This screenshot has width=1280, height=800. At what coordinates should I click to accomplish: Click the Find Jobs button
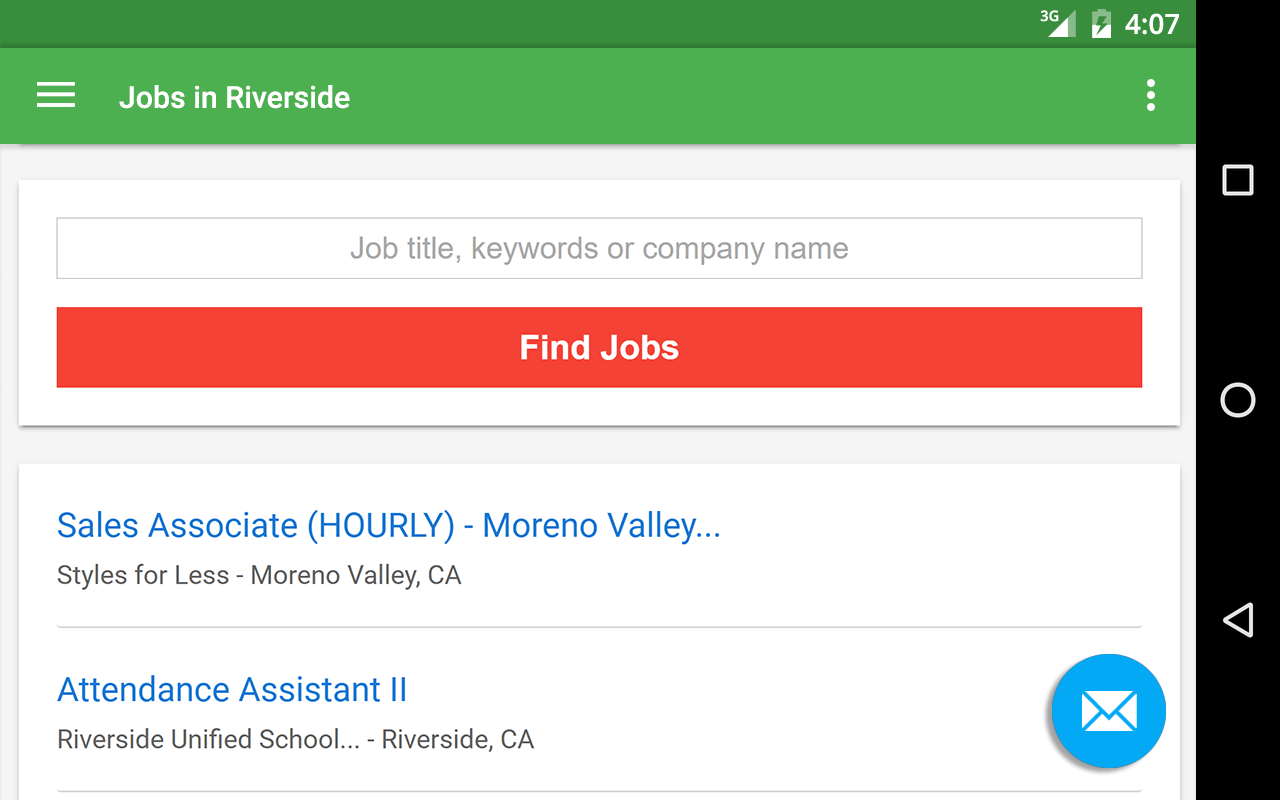click(x=599, y=347)
